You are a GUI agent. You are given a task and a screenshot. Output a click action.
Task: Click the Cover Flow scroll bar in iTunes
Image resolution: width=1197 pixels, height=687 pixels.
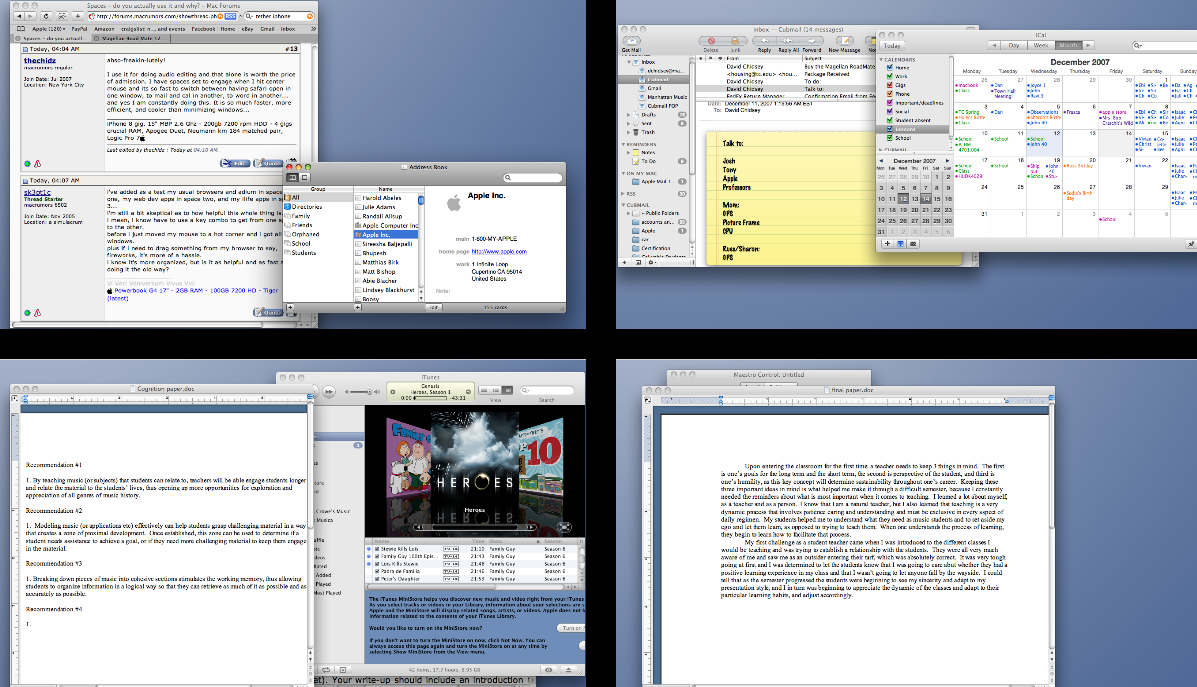click(x=474, y=527)
